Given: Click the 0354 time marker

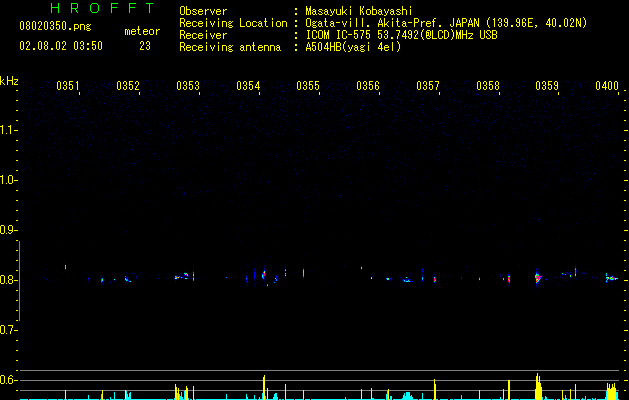Looking at the screenshot, I should point(248,86).
